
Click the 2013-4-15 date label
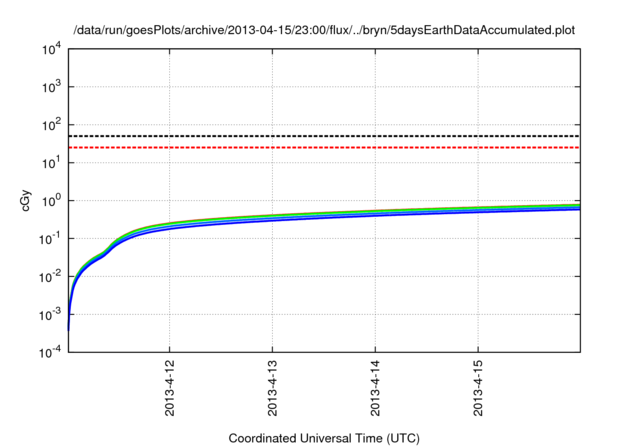(478, 388)
